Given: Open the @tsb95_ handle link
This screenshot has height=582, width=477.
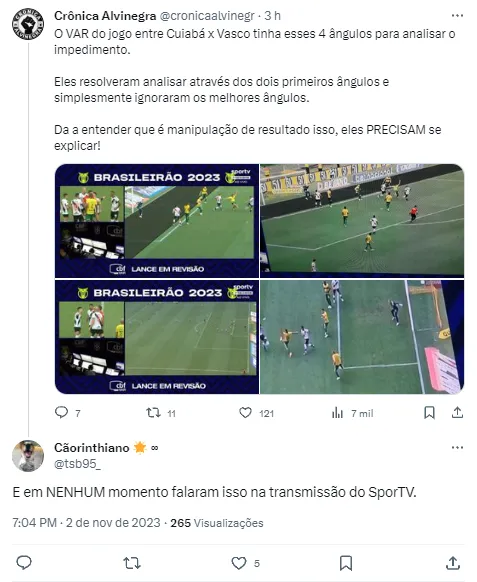Looking at the screenshot, I should (x=77, y=464).
